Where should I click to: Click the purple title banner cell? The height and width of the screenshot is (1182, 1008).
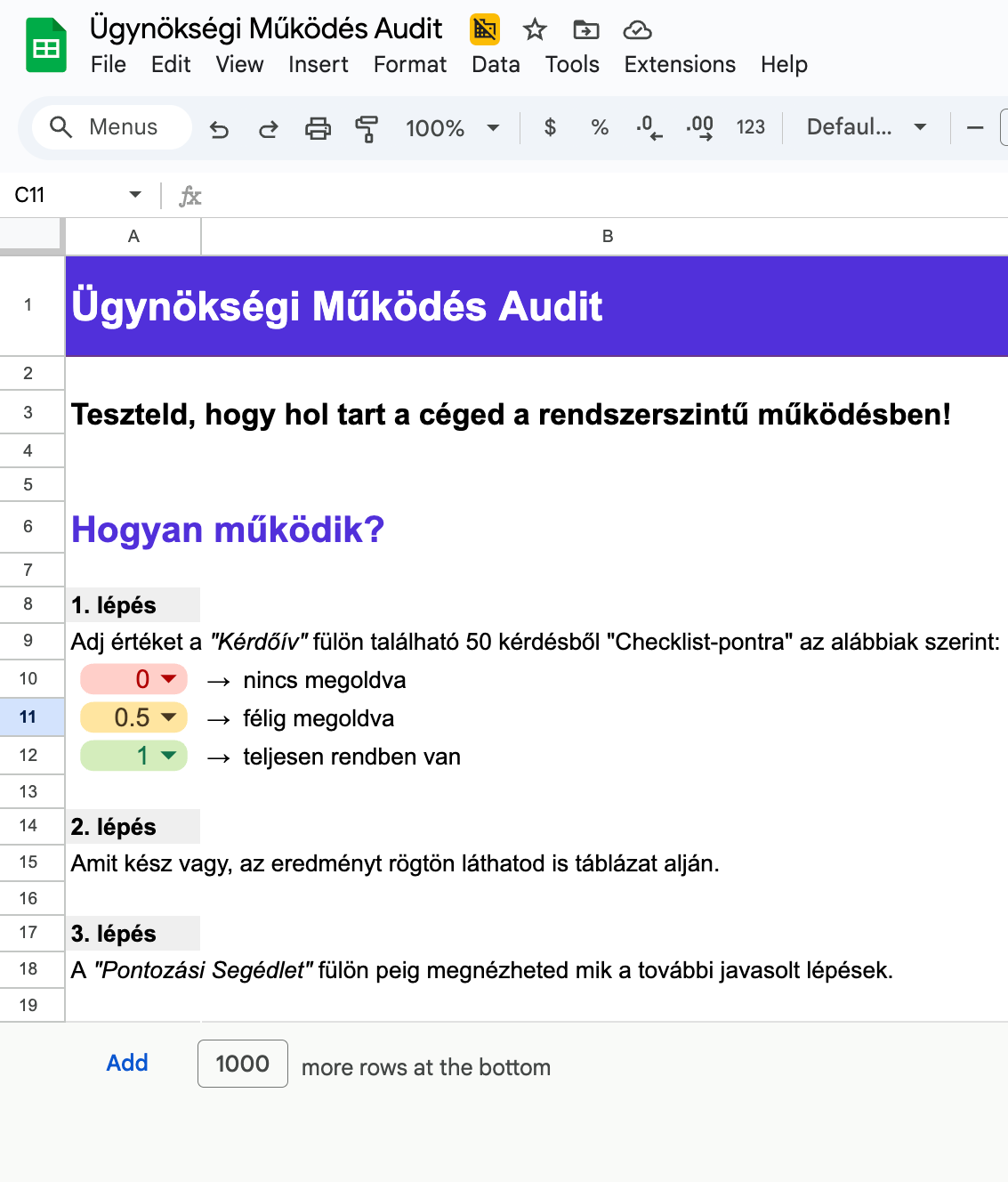point(534,306)
